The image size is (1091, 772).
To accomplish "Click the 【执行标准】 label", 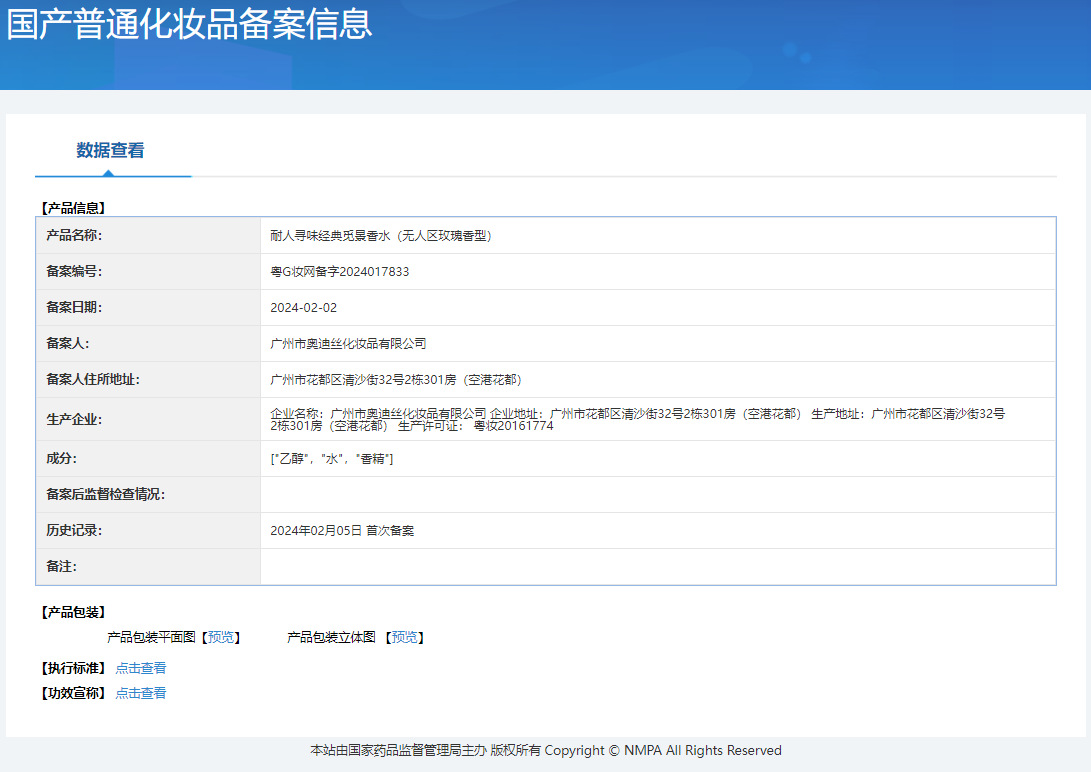I will pos(73,668).
